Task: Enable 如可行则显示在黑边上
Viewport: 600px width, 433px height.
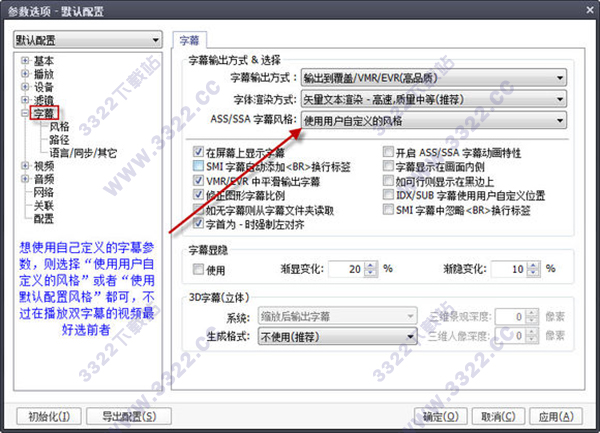Action: 388,180
